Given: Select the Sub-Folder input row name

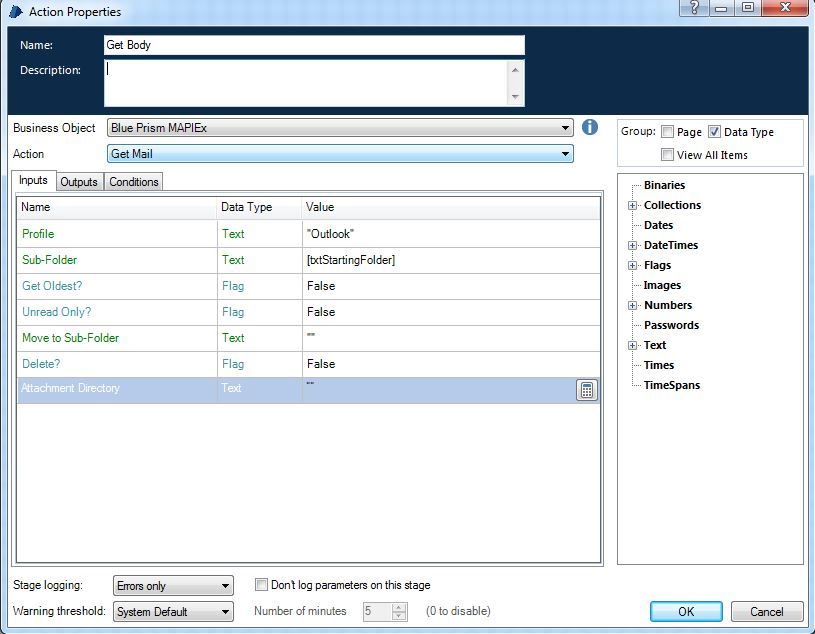Looking at the screenshot, I should [49, 260].
